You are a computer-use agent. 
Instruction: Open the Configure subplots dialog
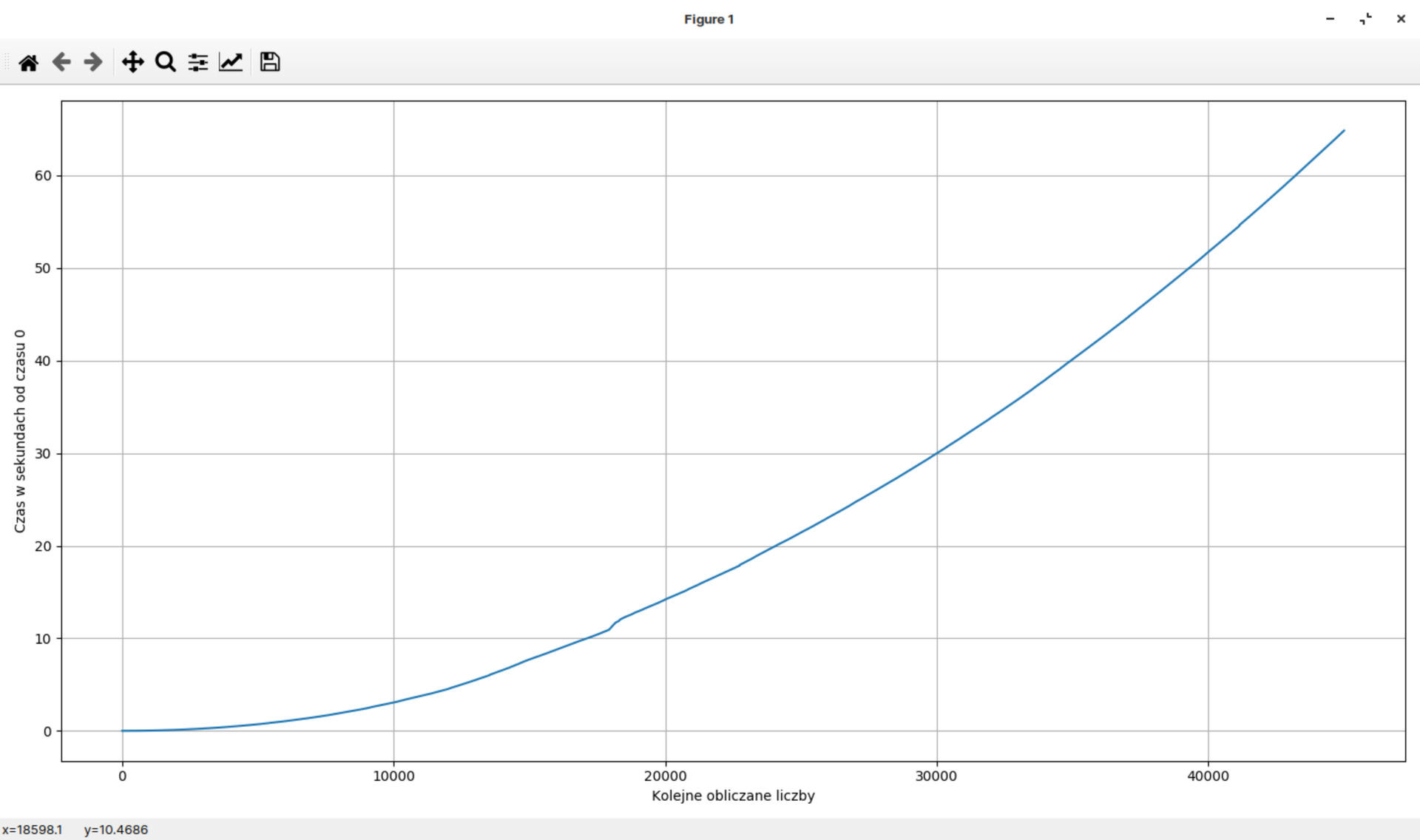pyautogui.click(x=197, y=62)
